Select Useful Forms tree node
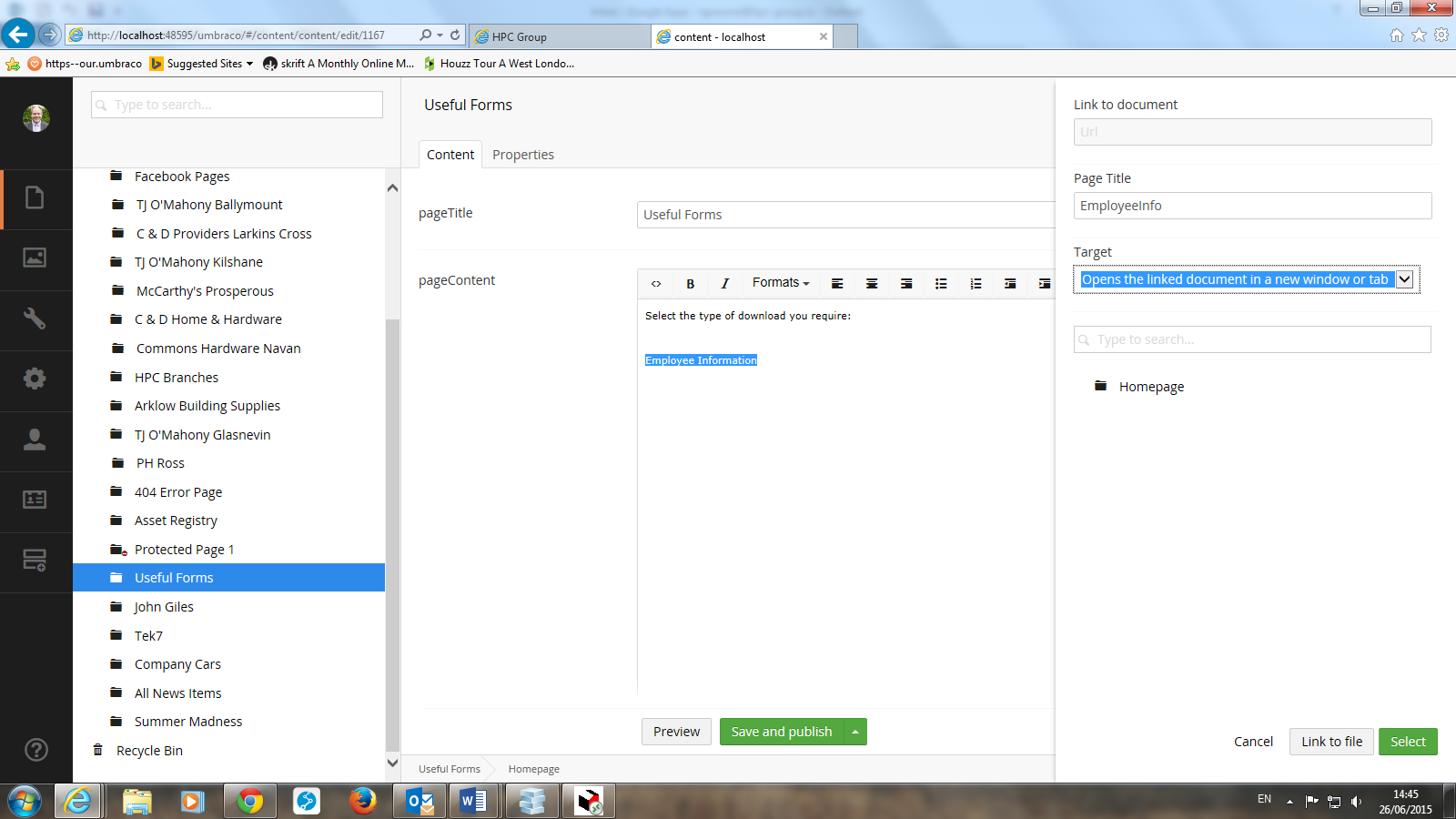The width and height of the screenshot is (1456, 819). 229,578
